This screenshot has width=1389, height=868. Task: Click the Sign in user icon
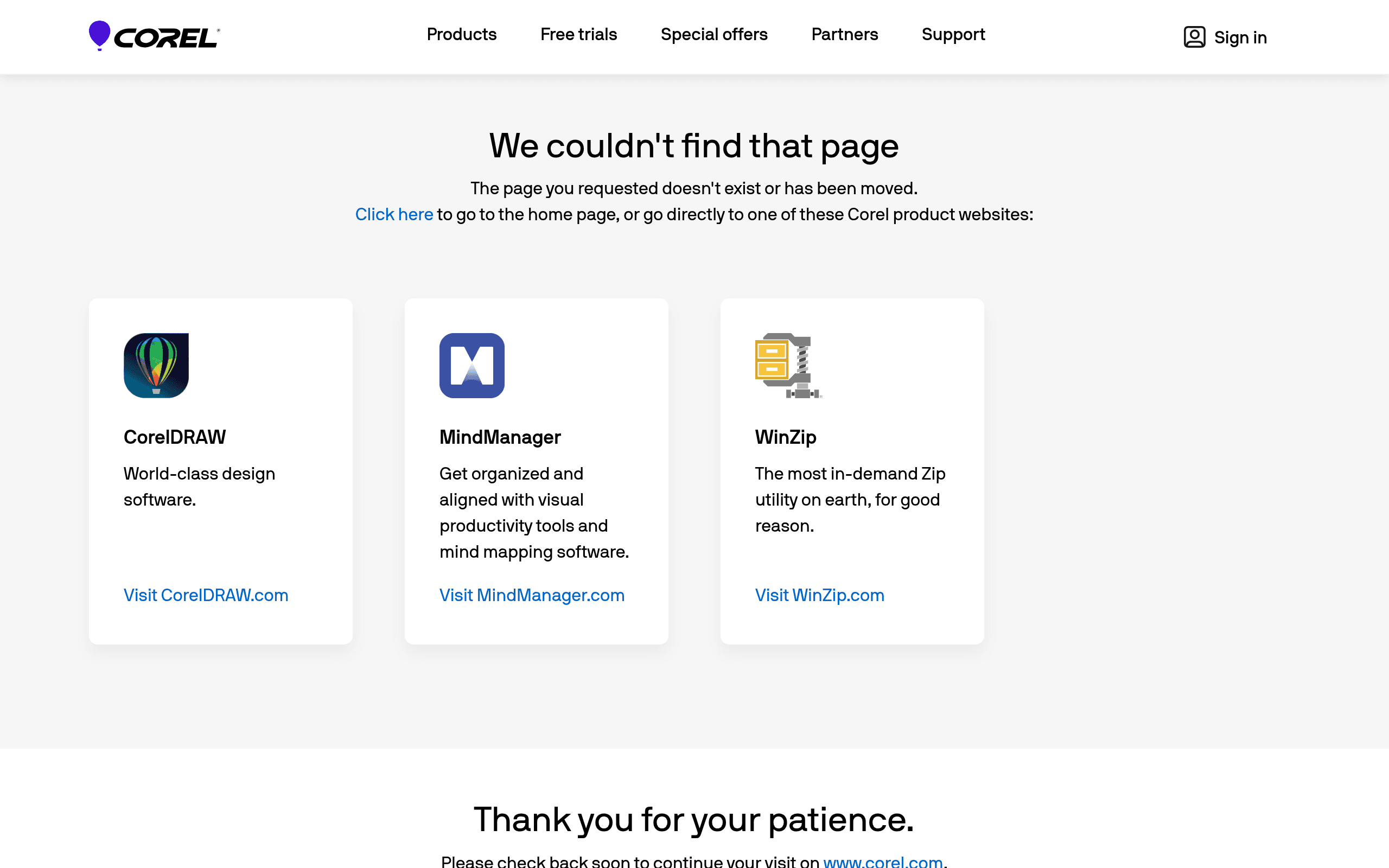(x=1194, y=37)
